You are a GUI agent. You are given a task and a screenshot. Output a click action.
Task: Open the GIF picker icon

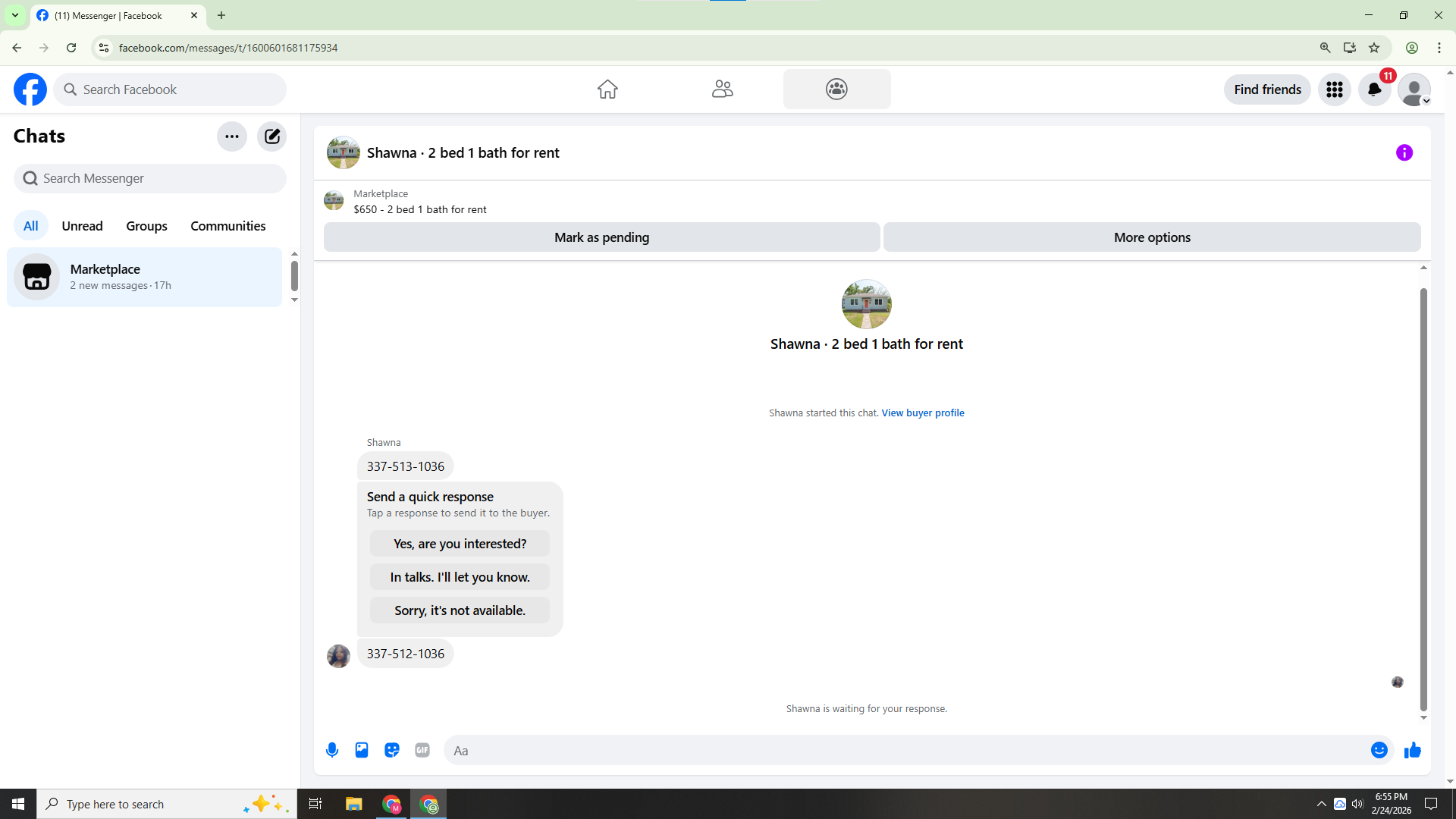coord(422,750)
